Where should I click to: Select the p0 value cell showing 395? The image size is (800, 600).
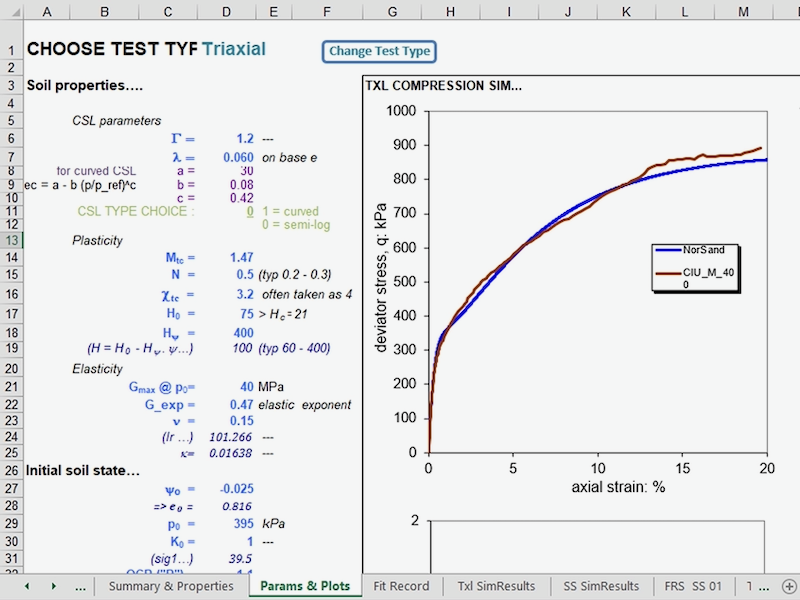pos(241,522)
